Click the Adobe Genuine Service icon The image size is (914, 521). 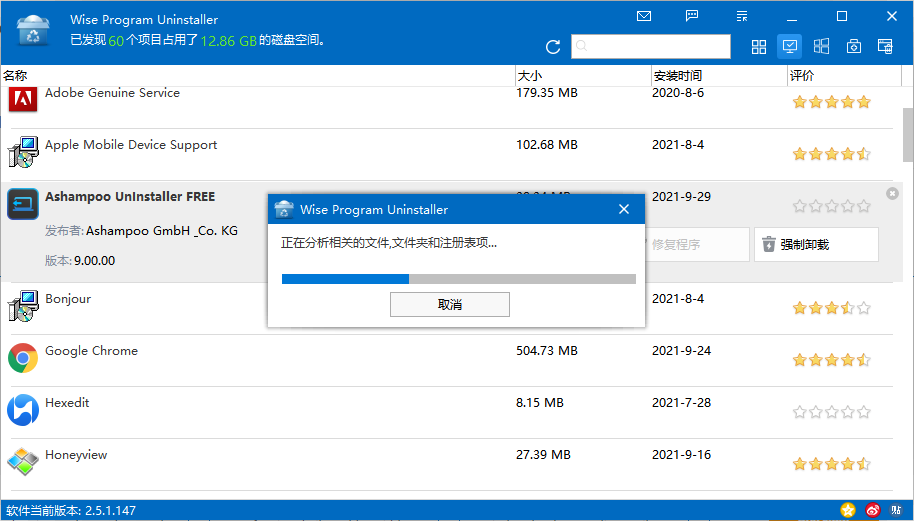coord(23,100)
